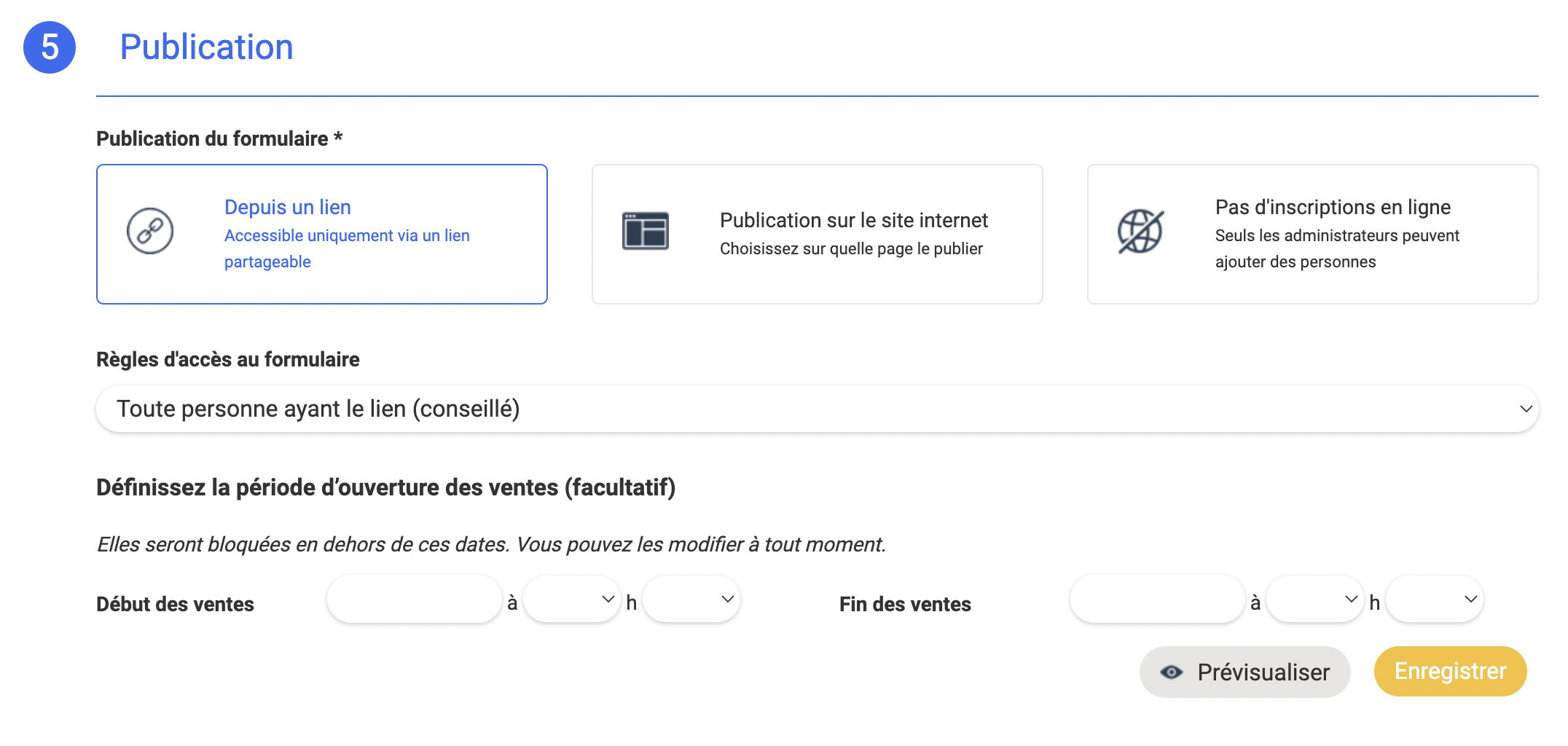Click the eye icon in Prévisualiser

click(x=1172, y=672)
